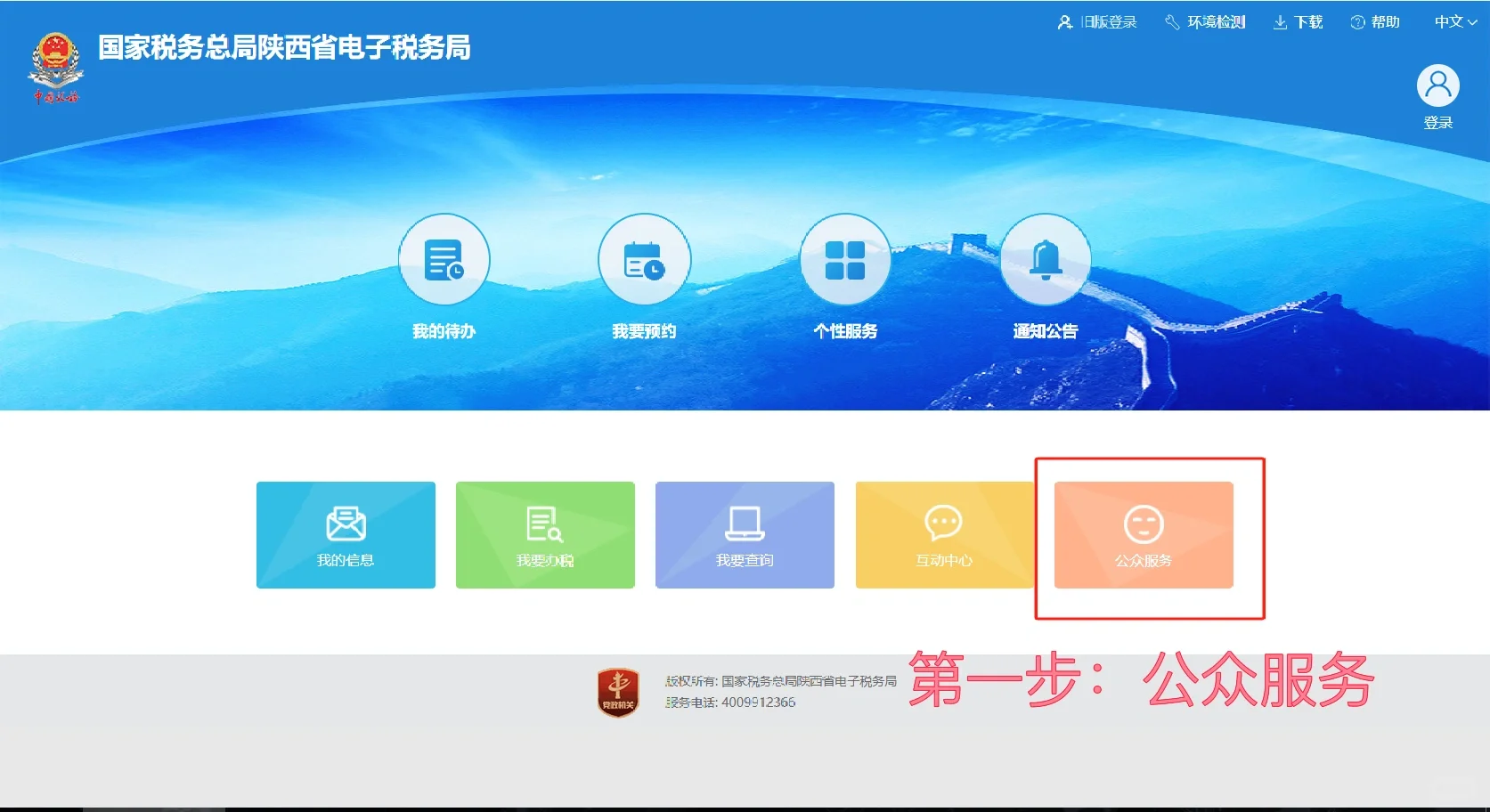
Task: Select the 个性服务 grid icon
Action: (845, 260)
